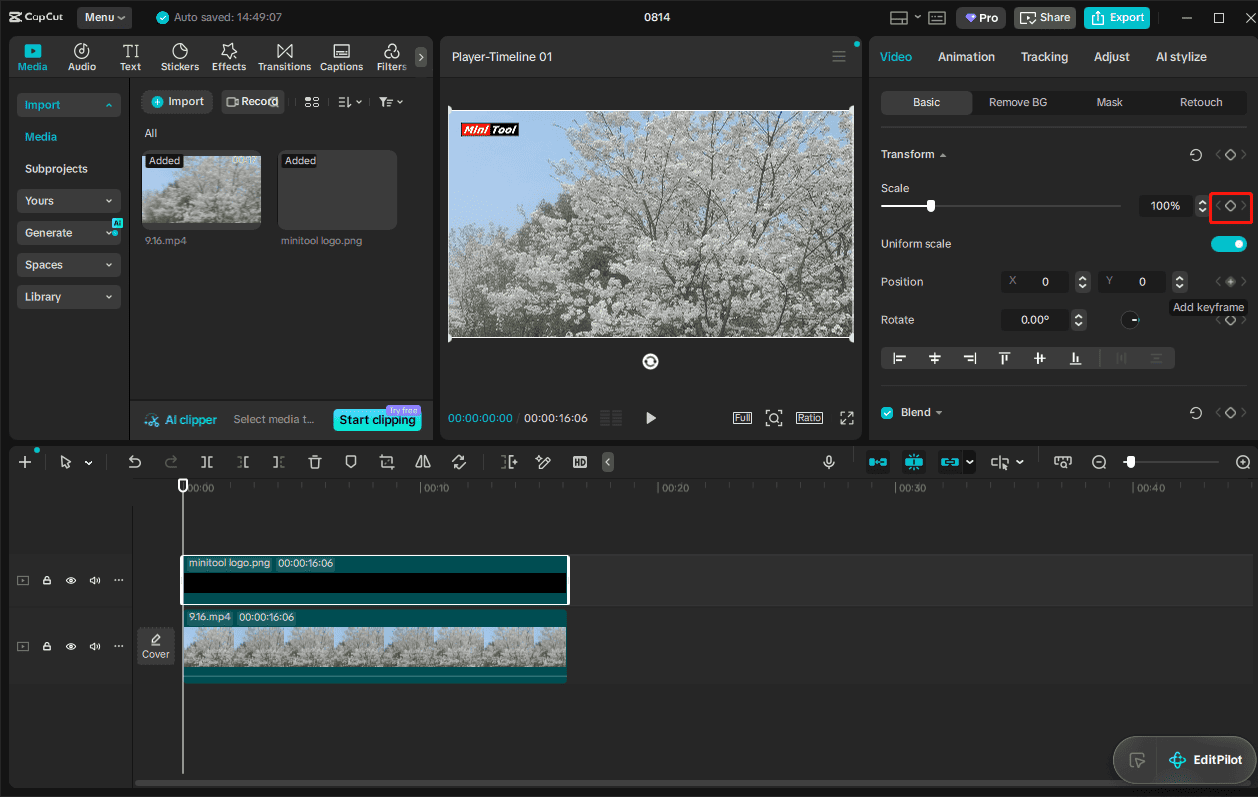Click the Rotate dial control

(x=1130, y=320)
